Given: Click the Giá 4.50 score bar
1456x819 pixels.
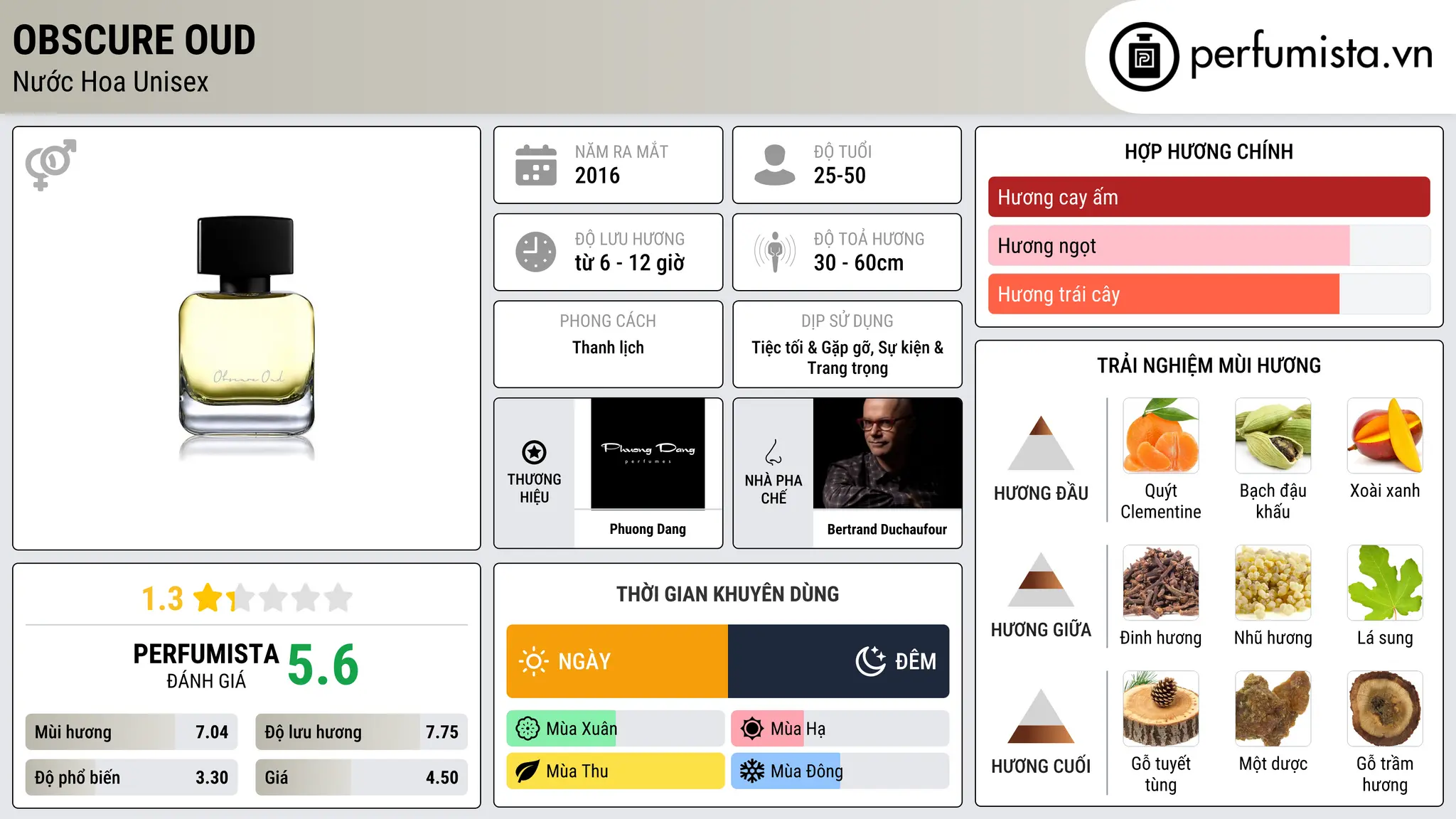Looking at the screenshot, I should [361, 778].
